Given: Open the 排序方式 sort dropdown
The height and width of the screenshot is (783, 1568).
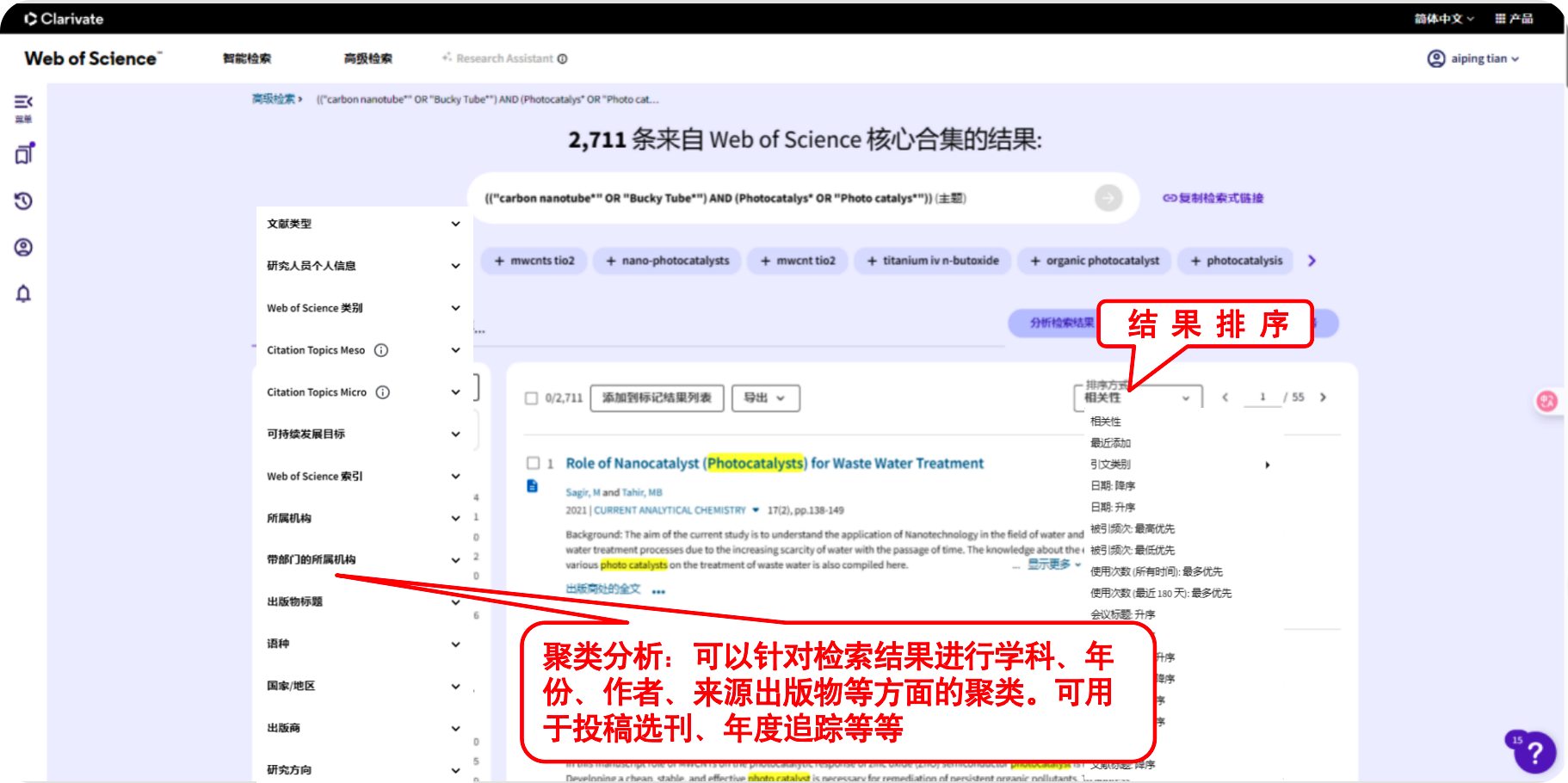Looking at the screenshot, I should pos(1138,396).
